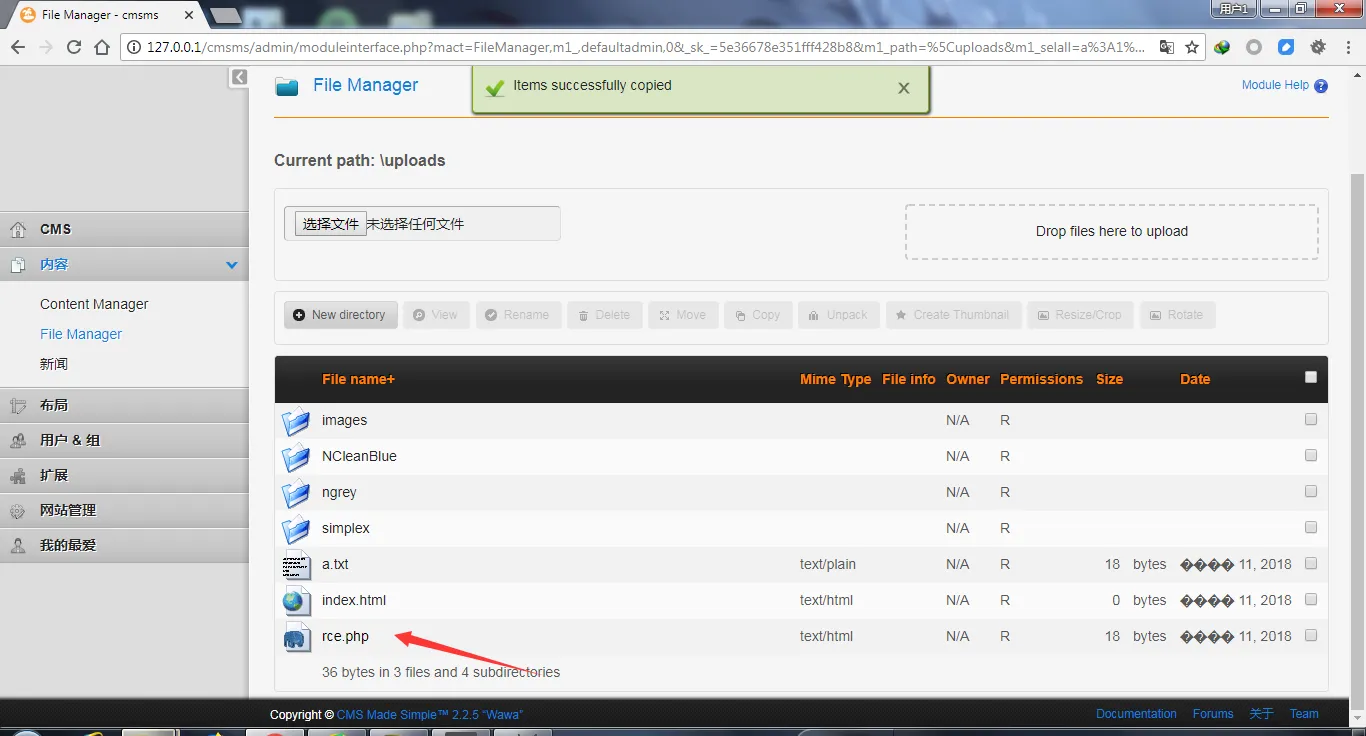Click the New directory button
This screenshot has width=1366, height=736.
coord(340,315)
